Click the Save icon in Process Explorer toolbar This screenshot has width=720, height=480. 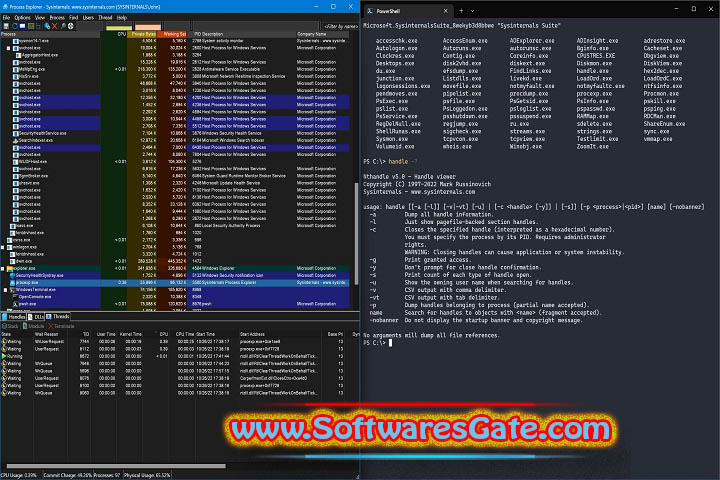6,26
